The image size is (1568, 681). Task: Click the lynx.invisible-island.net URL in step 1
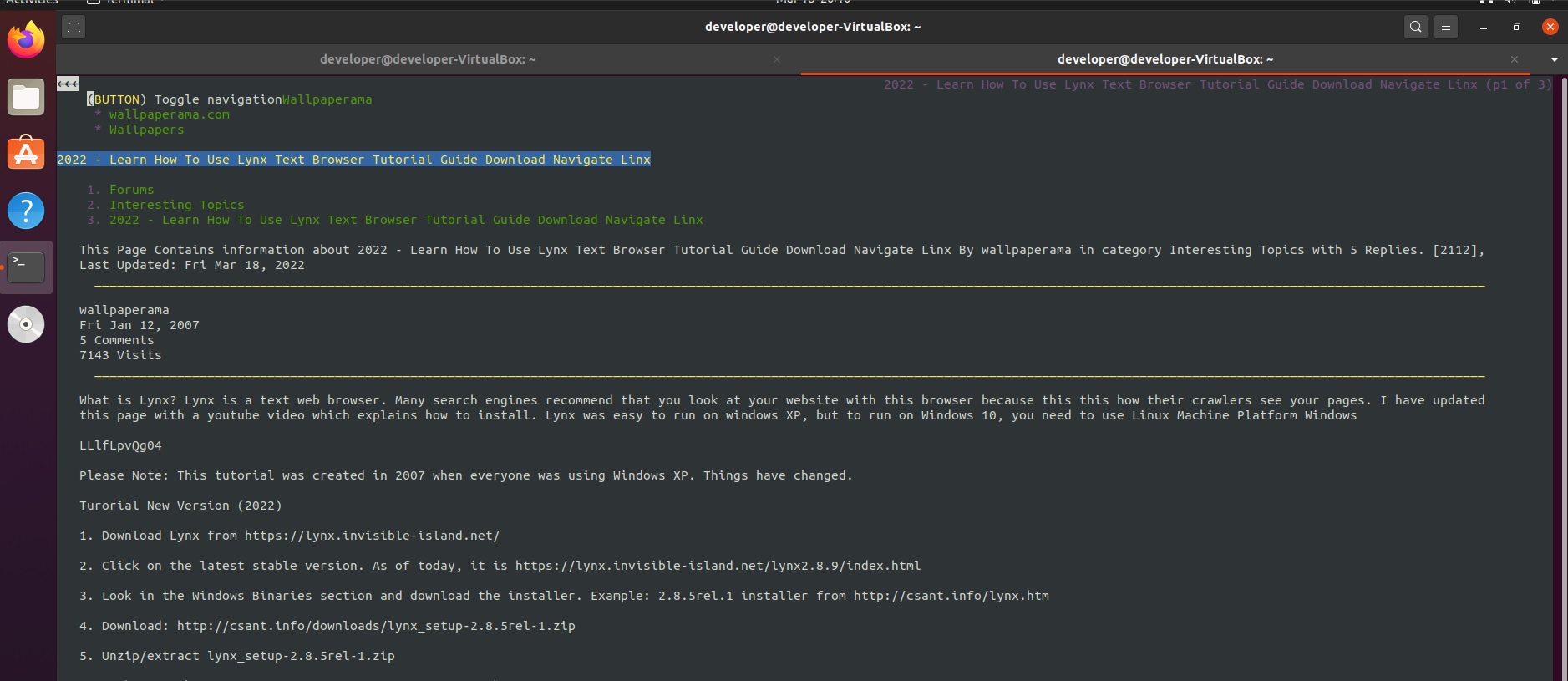[x=373, y=536]
